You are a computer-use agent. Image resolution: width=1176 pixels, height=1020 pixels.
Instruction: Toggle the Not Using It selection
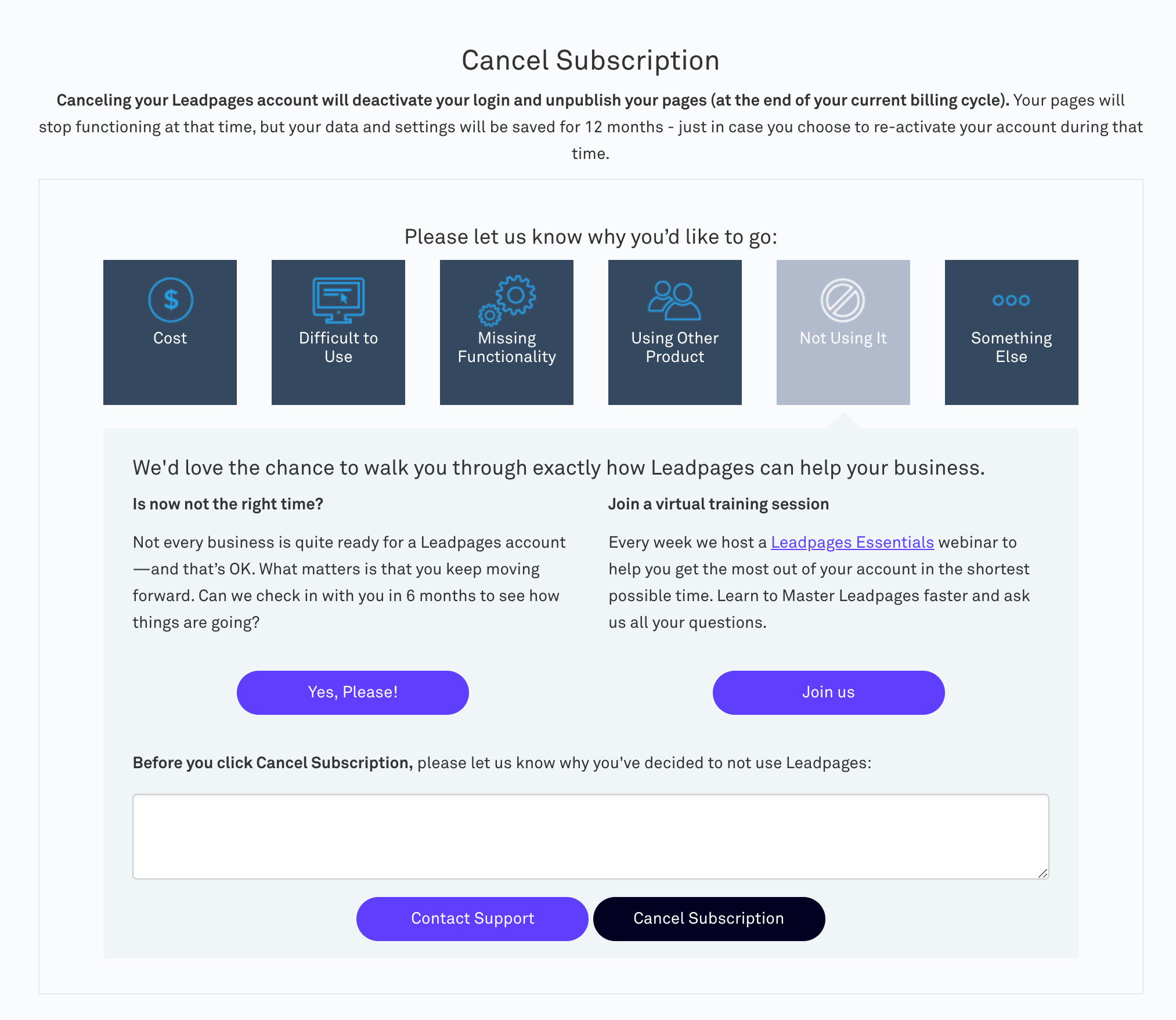pyautogui.click(x=843, y=331)
